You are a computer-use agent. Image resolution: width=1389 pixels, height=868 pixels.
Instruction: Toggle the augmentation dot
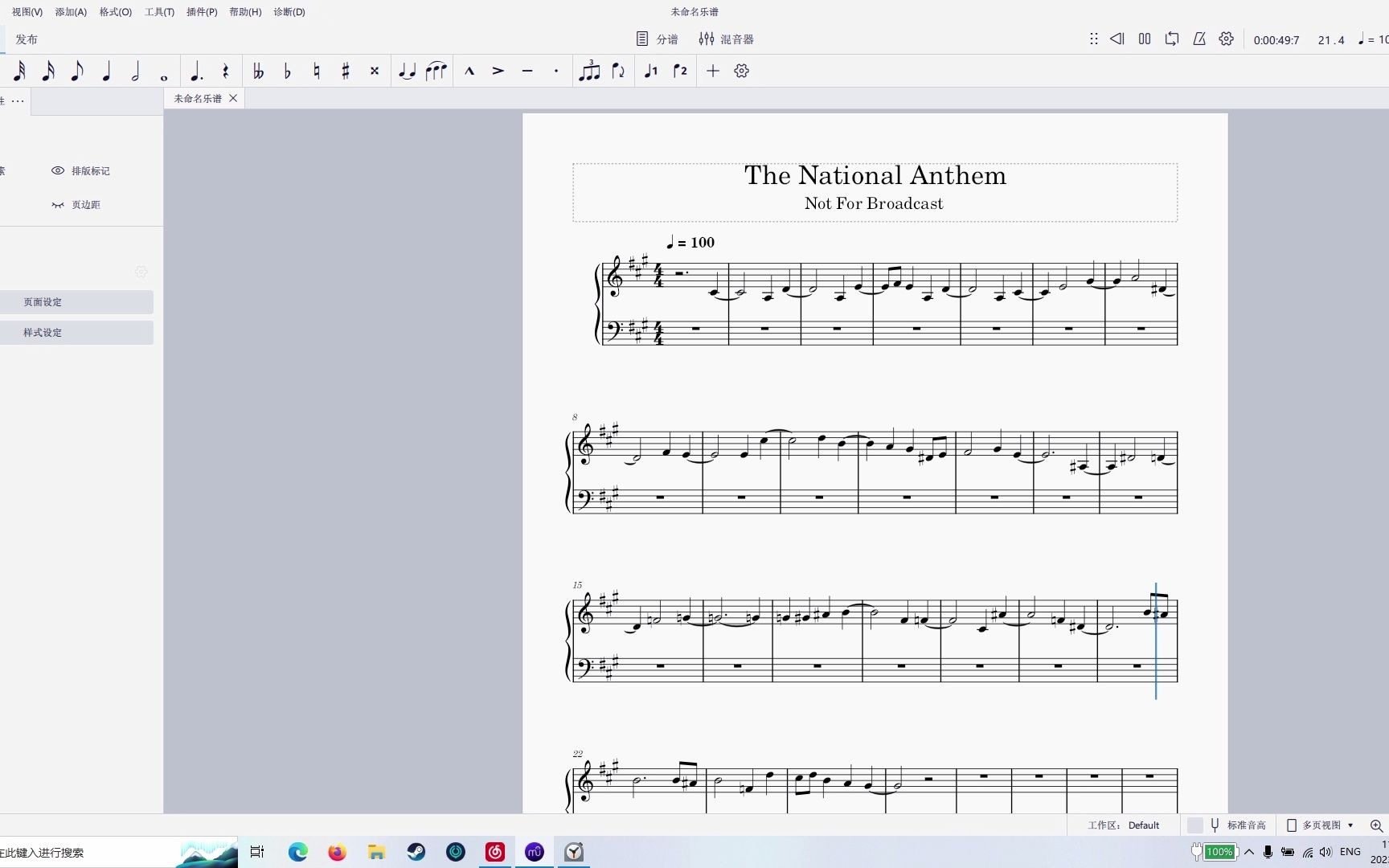(x=196, y=72)
